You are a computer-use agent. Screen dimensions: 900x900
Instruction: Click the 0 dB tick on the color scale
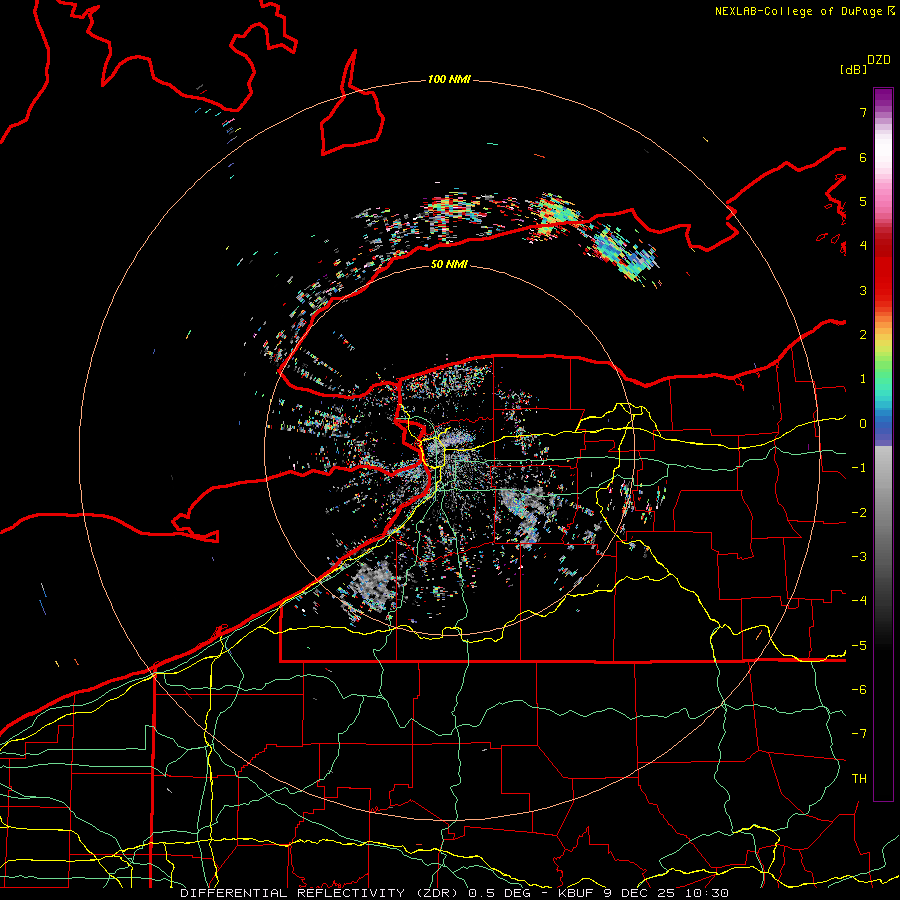[863, 424]
